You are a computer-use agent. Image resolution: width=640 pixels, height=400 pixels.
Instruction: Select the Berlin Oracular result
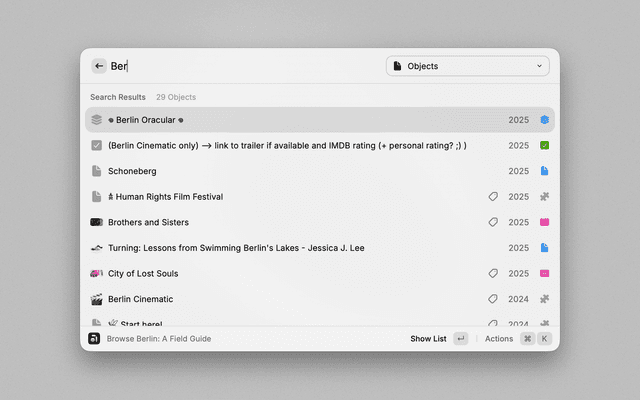coord(300,120)
